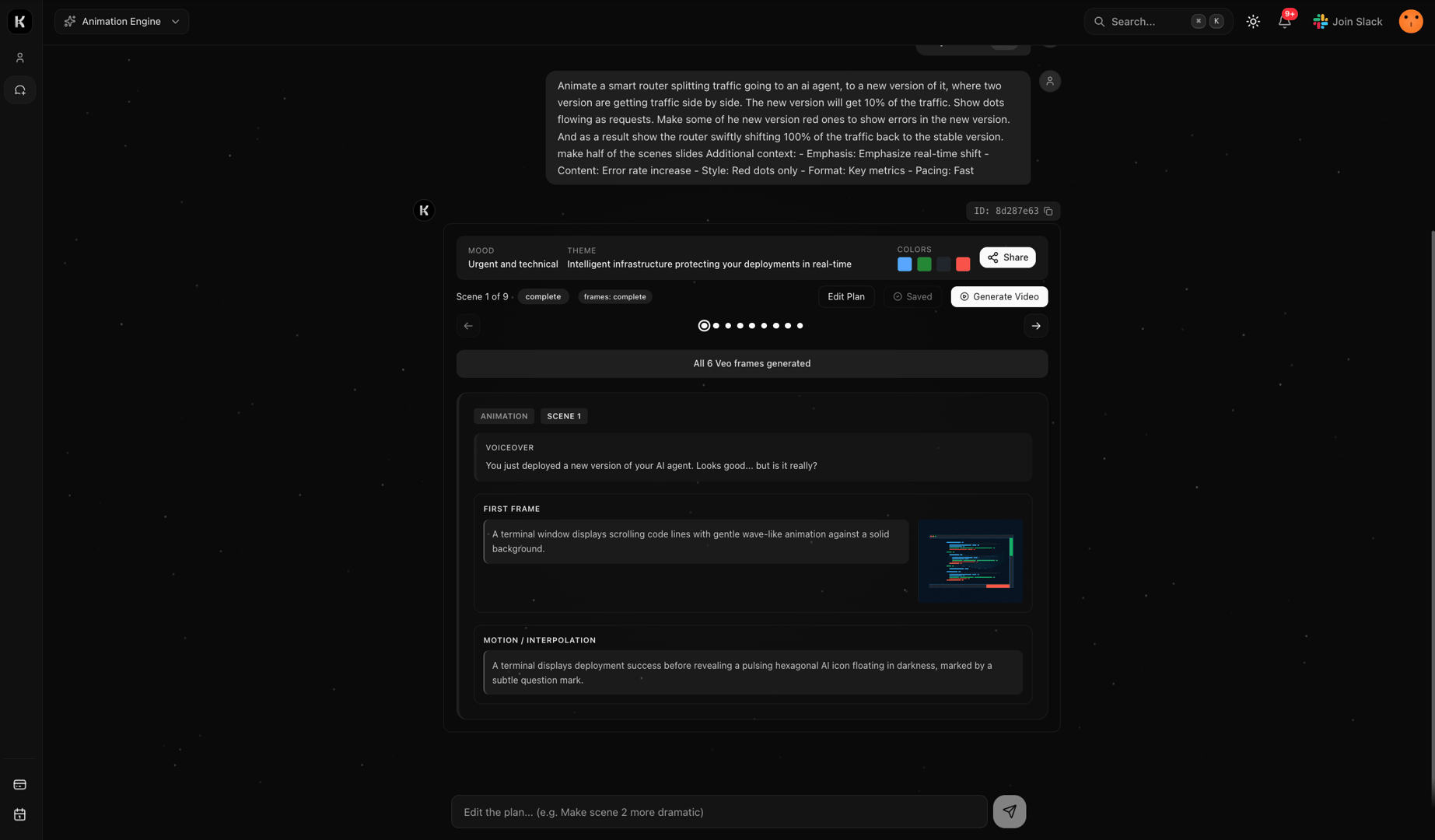
Task: Go back a scene with the left arrow
Action: pyautogui.click(x=468, y=325)
